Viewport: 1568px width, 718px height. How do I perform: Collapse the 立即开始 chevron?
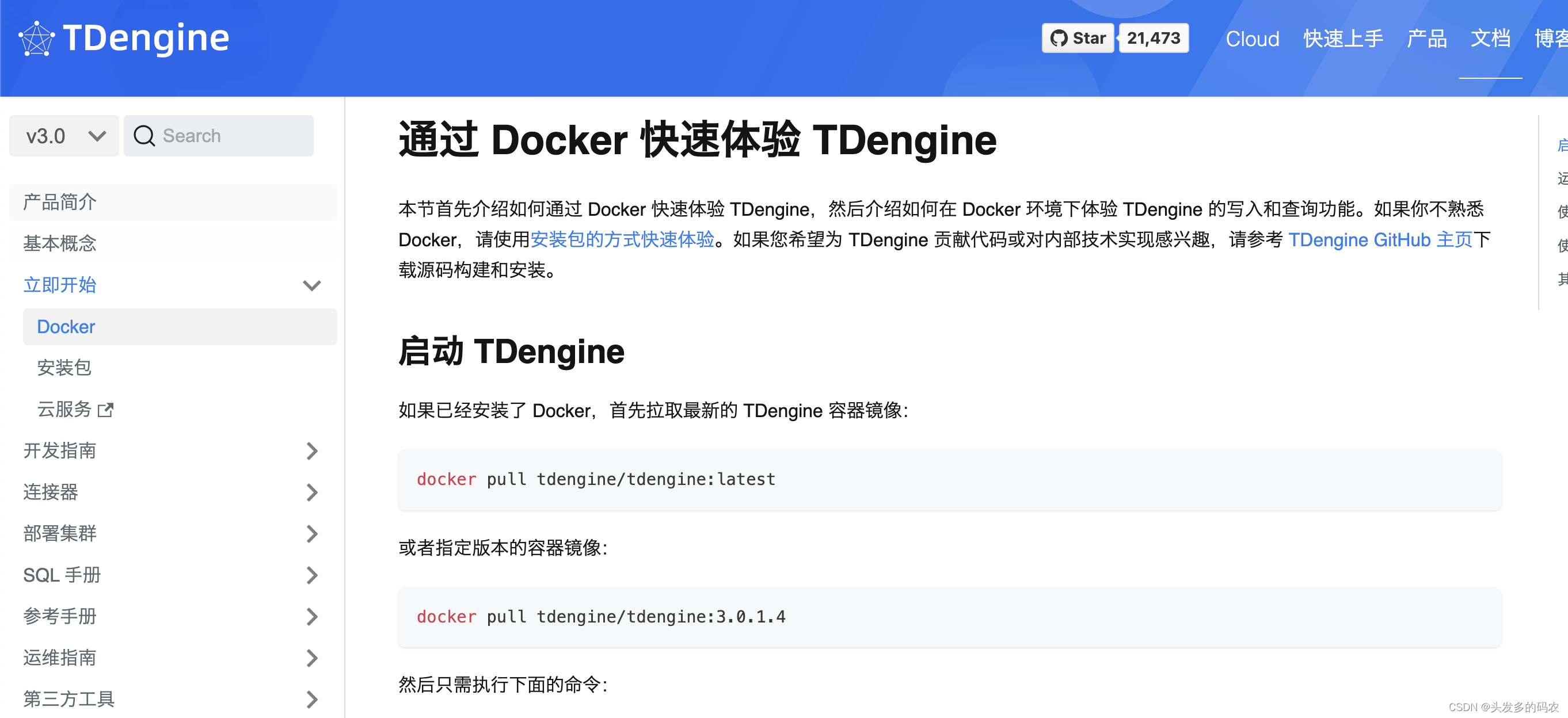click(311, 285)
